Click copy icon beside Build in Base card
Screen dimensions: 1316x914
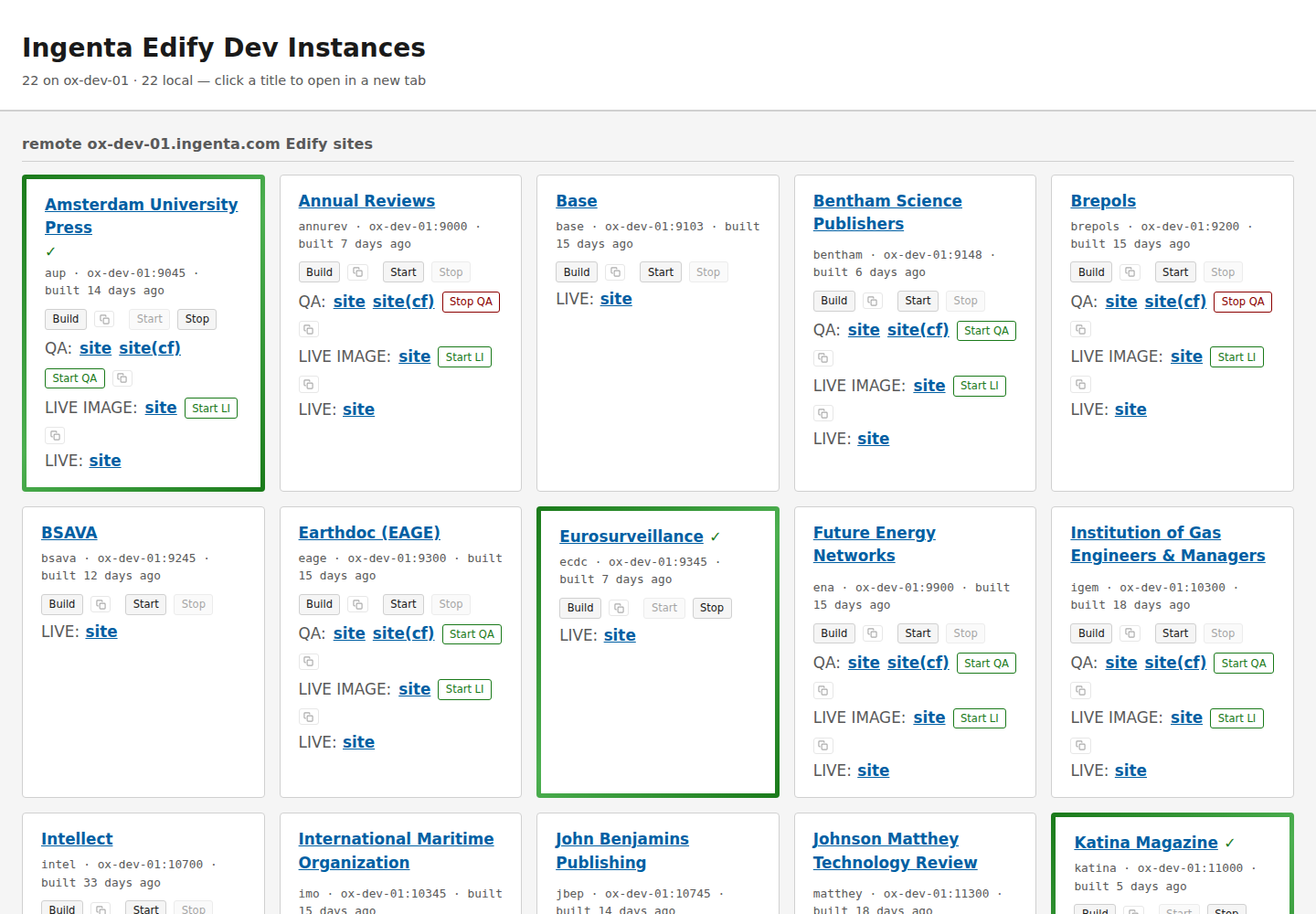click(x=616, y=272)
